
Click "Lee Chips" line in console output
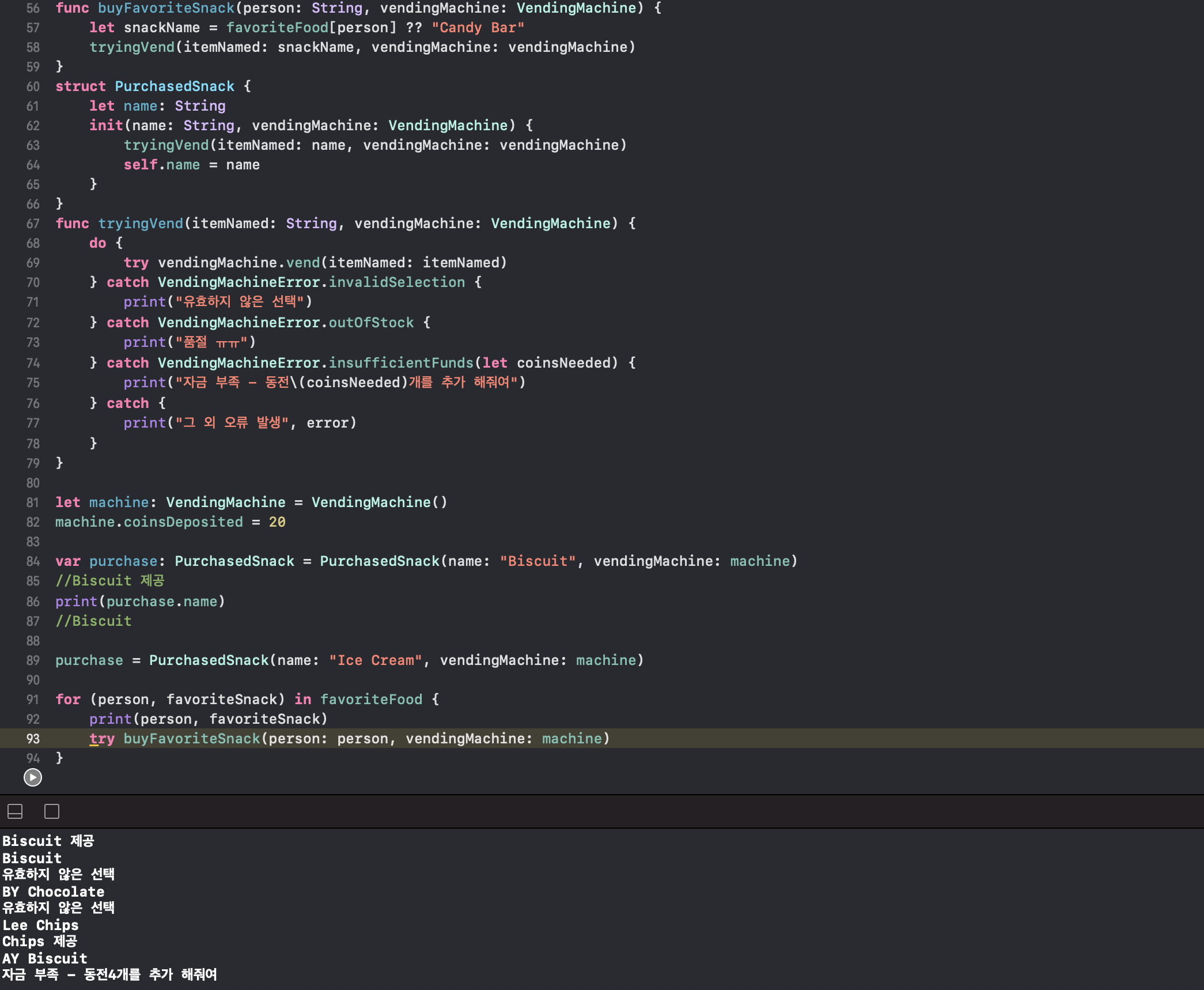coord(40,925)
